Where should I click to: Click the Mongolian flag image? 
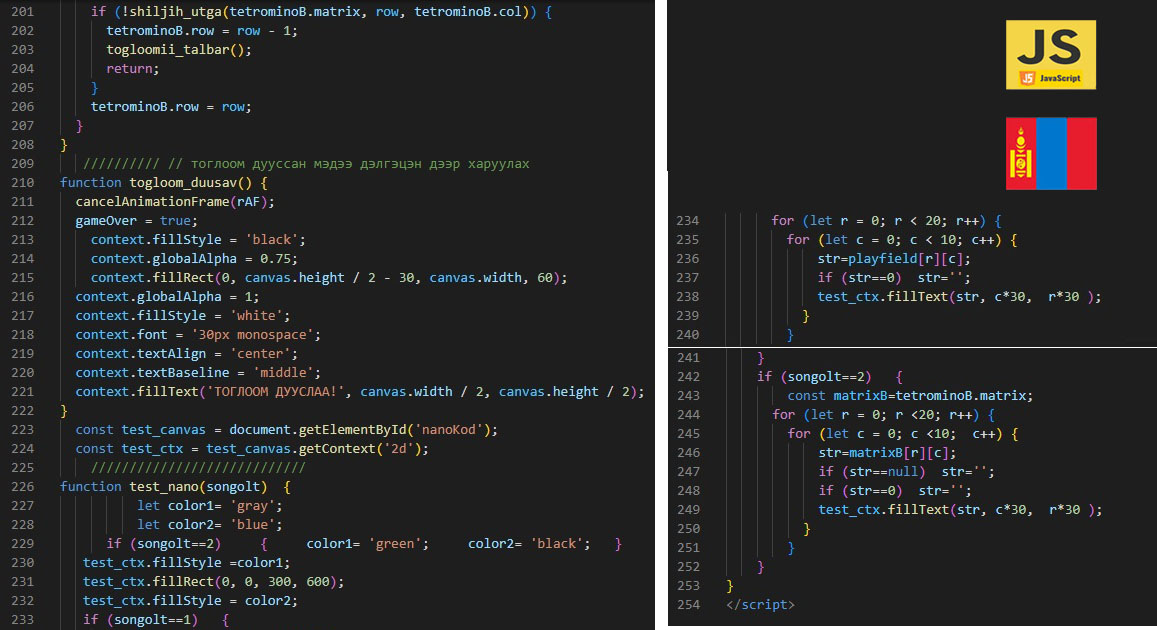point(1050,153)
